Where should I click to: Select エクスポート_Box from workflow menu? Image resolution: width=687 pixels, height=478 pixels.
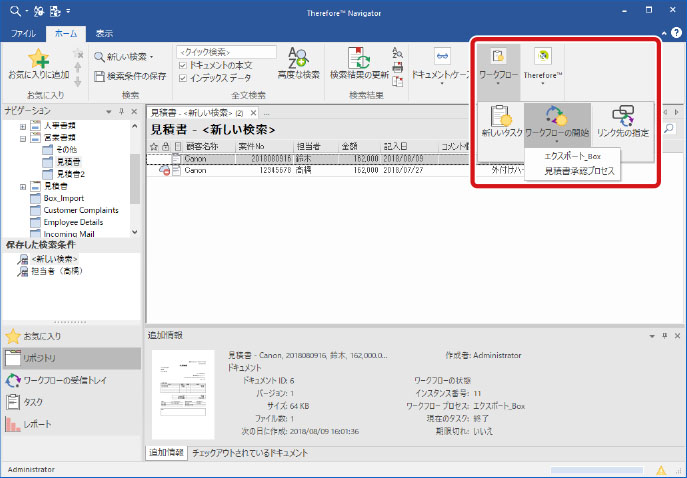click(x=574, y=156)
